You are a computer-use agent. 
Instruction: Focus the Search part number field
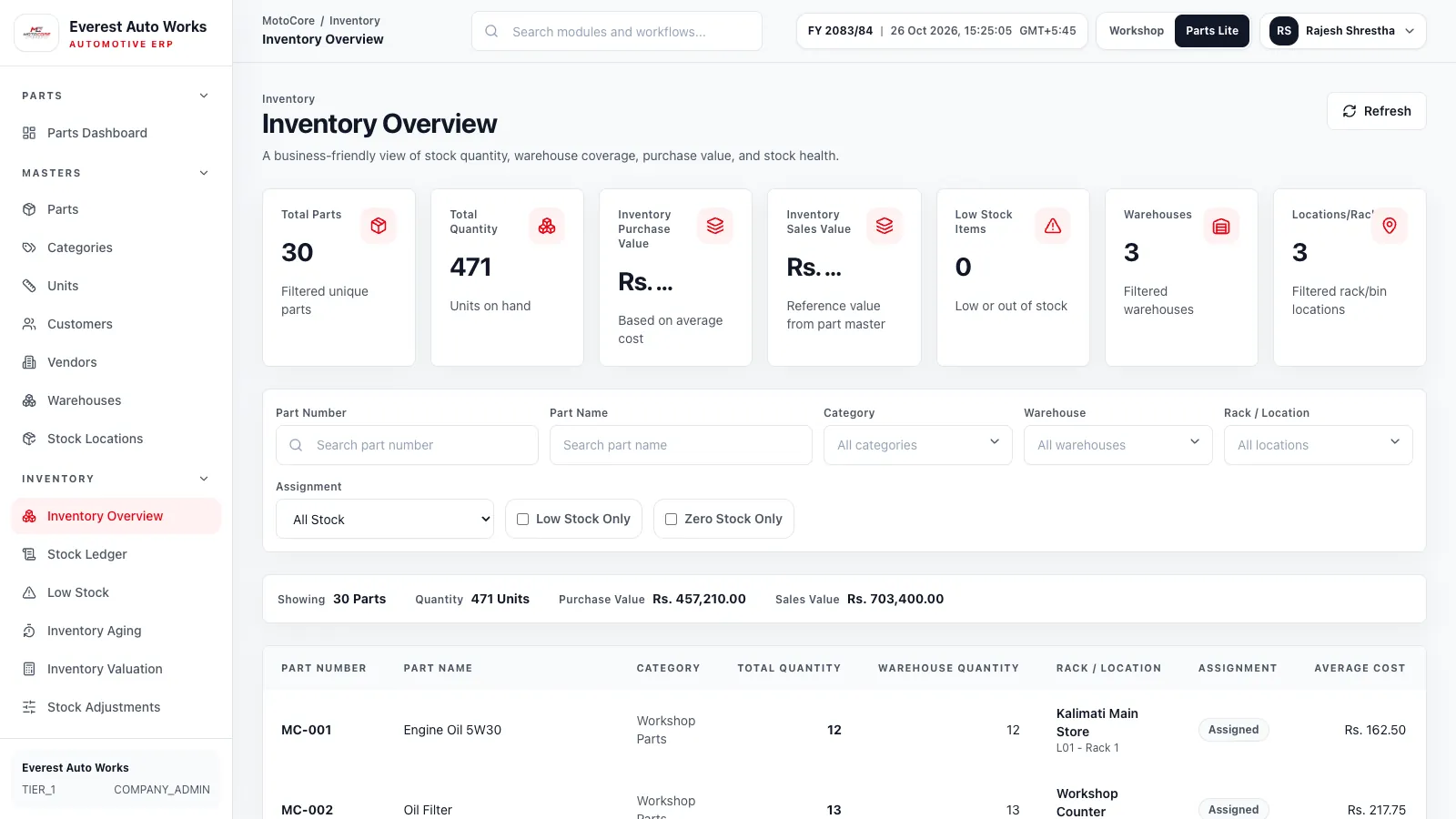407,445
